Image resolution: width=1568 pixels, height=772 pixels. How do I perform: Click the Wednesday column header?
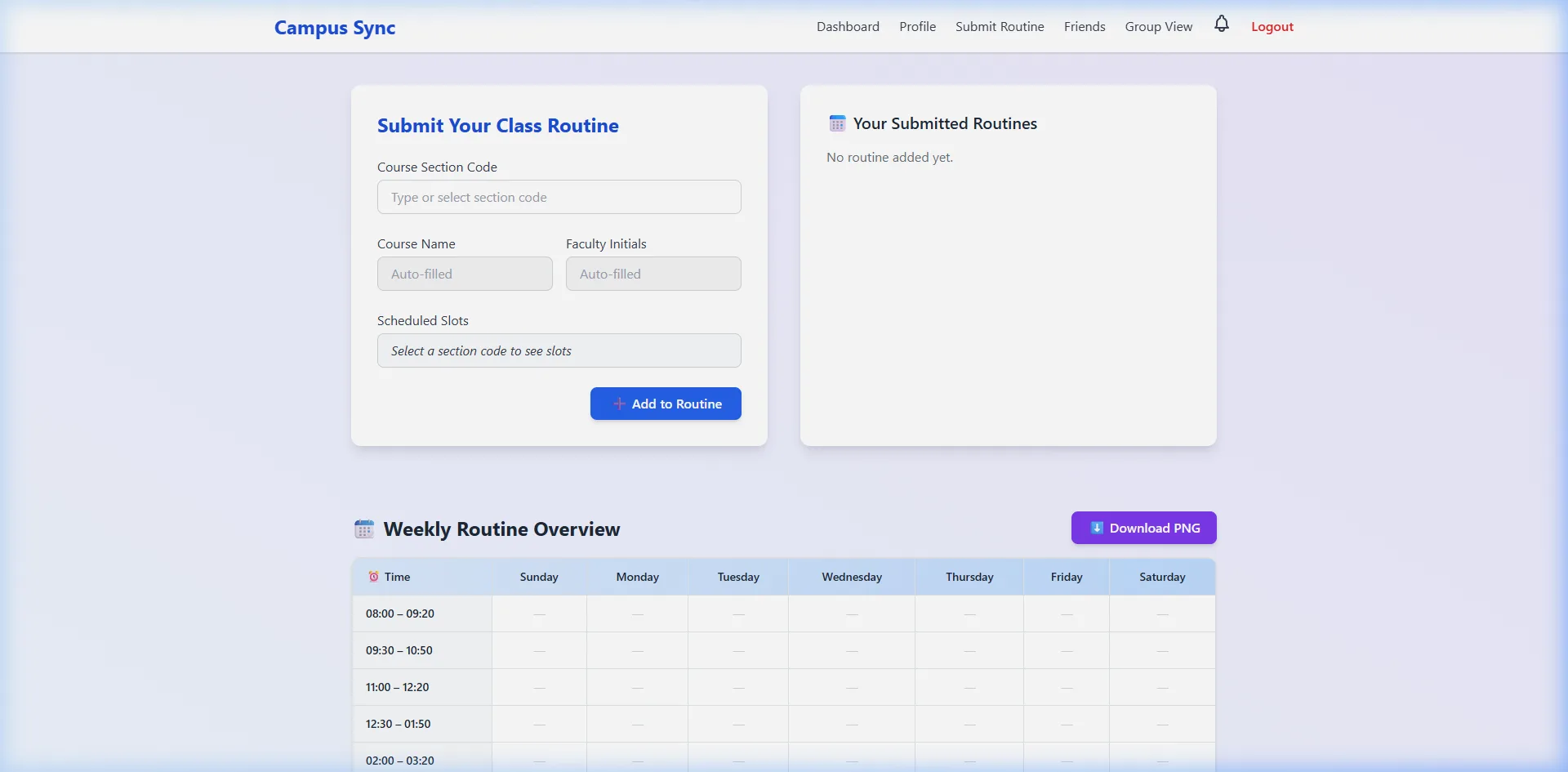click(852, 577)
